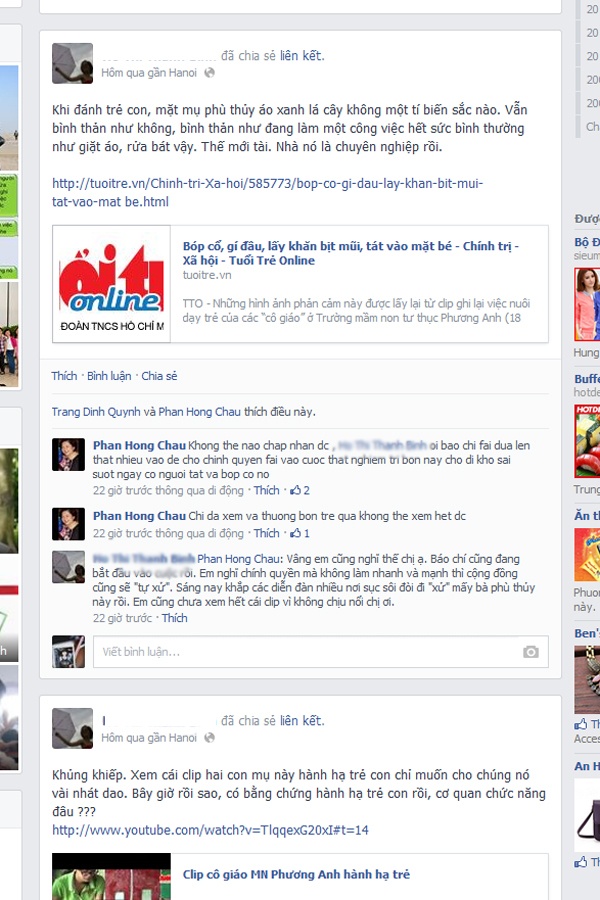The width and height of the screenshot is (600, 900).
Task: Click Bình luận under first post
Action: coord(109,376)
